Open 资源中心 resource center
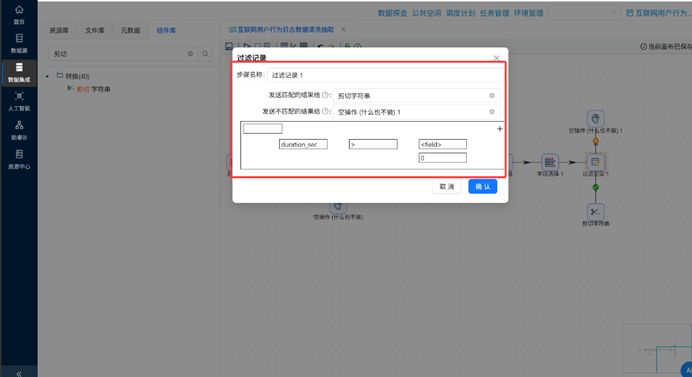This screenshot has width=692, height=377. click(x=19, y=159)
